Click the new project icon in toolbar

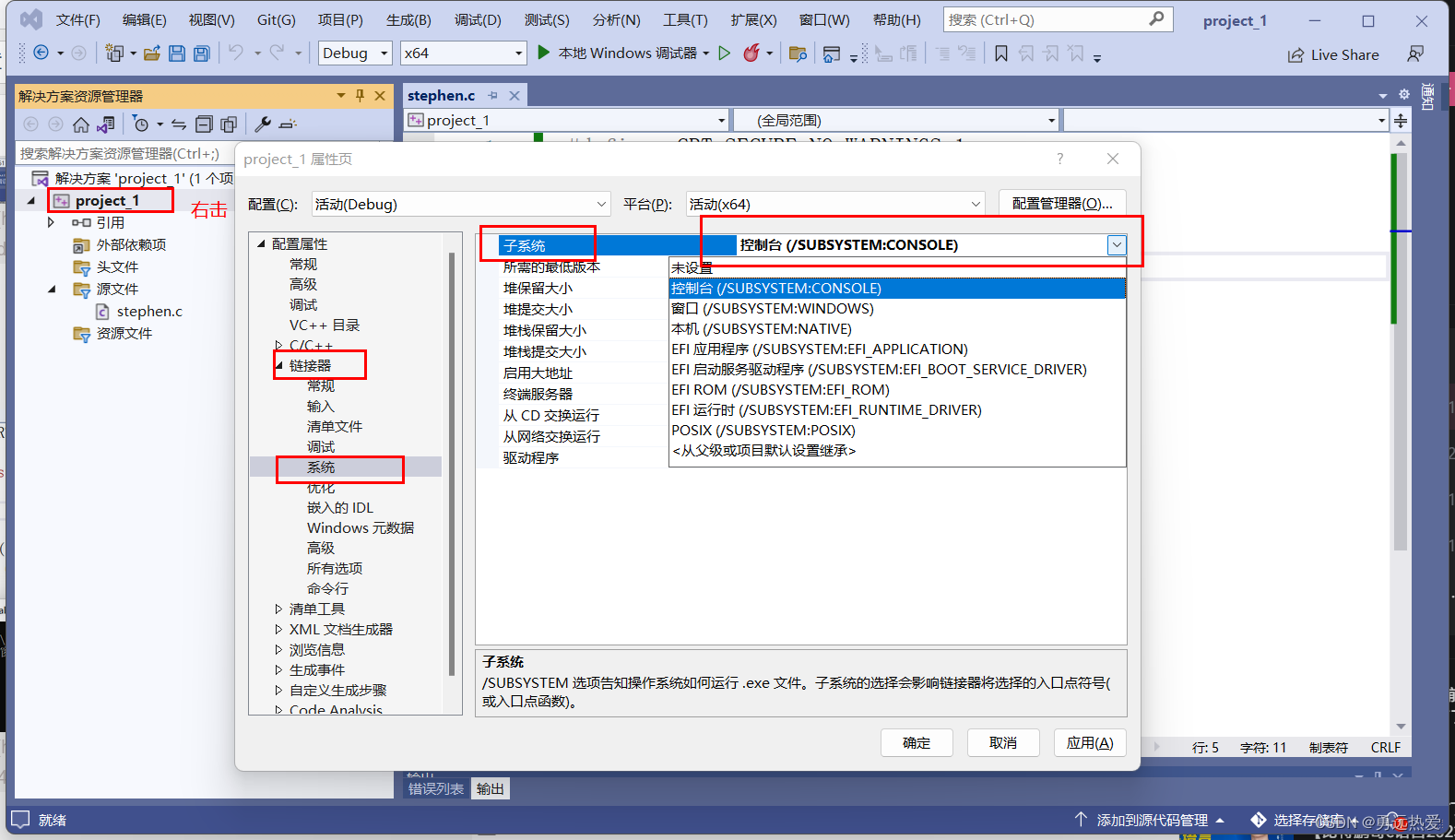point(114,53)
